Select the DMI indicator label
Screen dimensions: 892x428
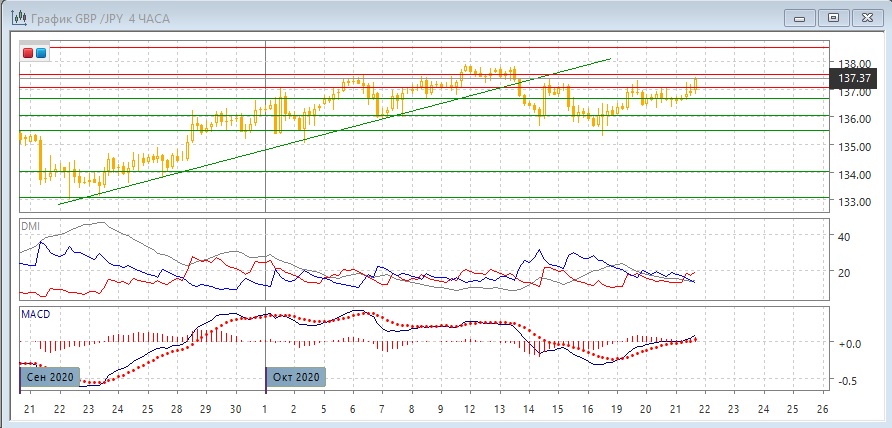click(x=32, y=226)
